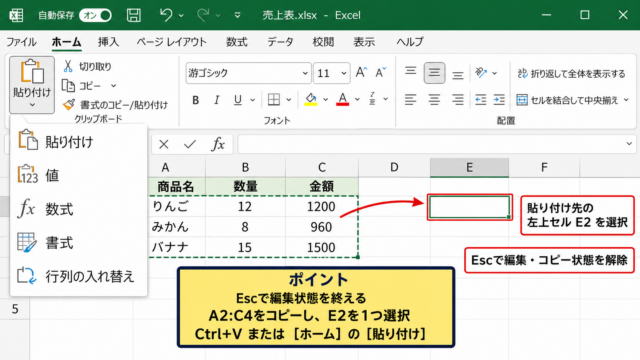
Task: Toggle middle vertical alignment
Action: pyautogui.click(x=434, y=73)
